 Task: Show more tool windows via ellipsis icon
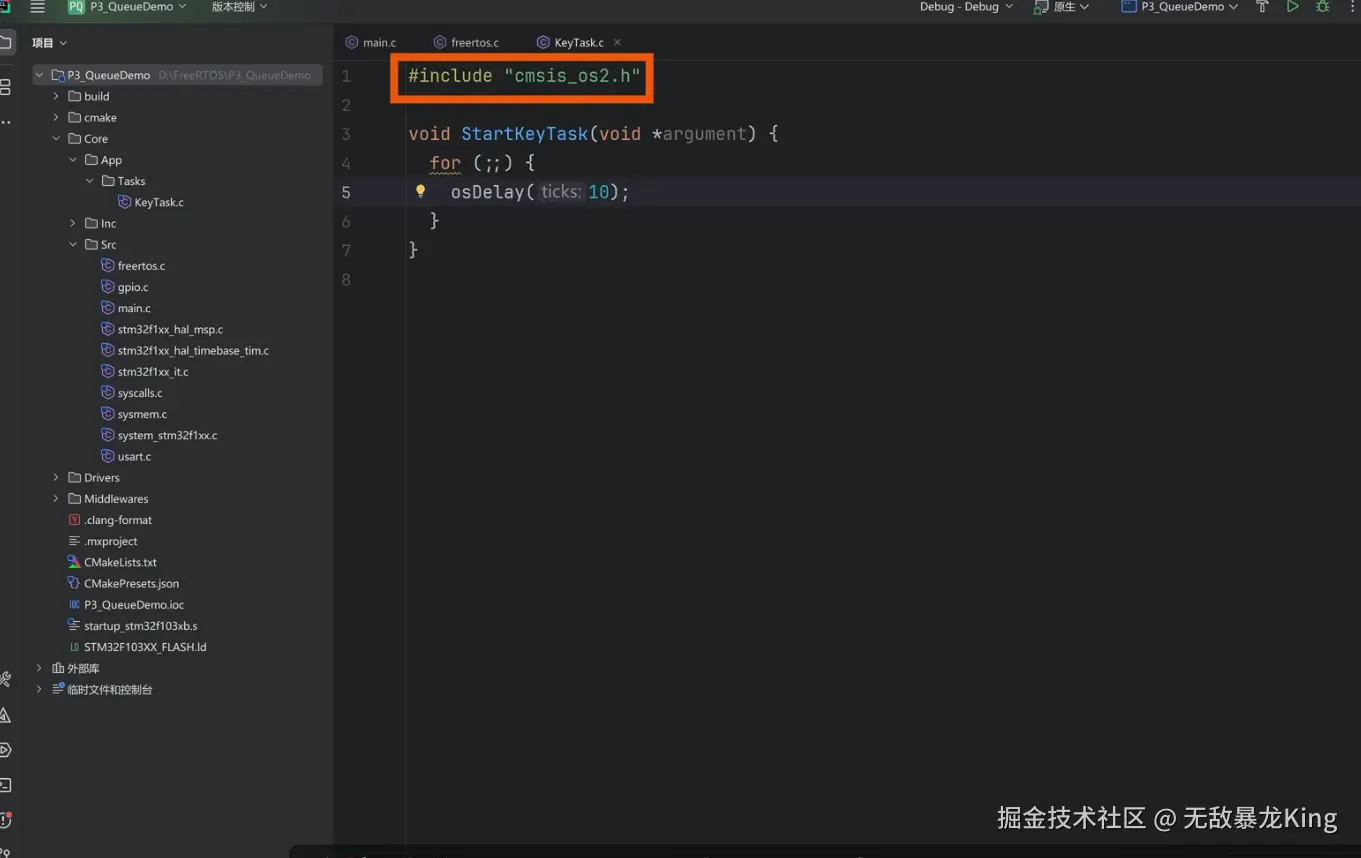(x=5, y=122)
